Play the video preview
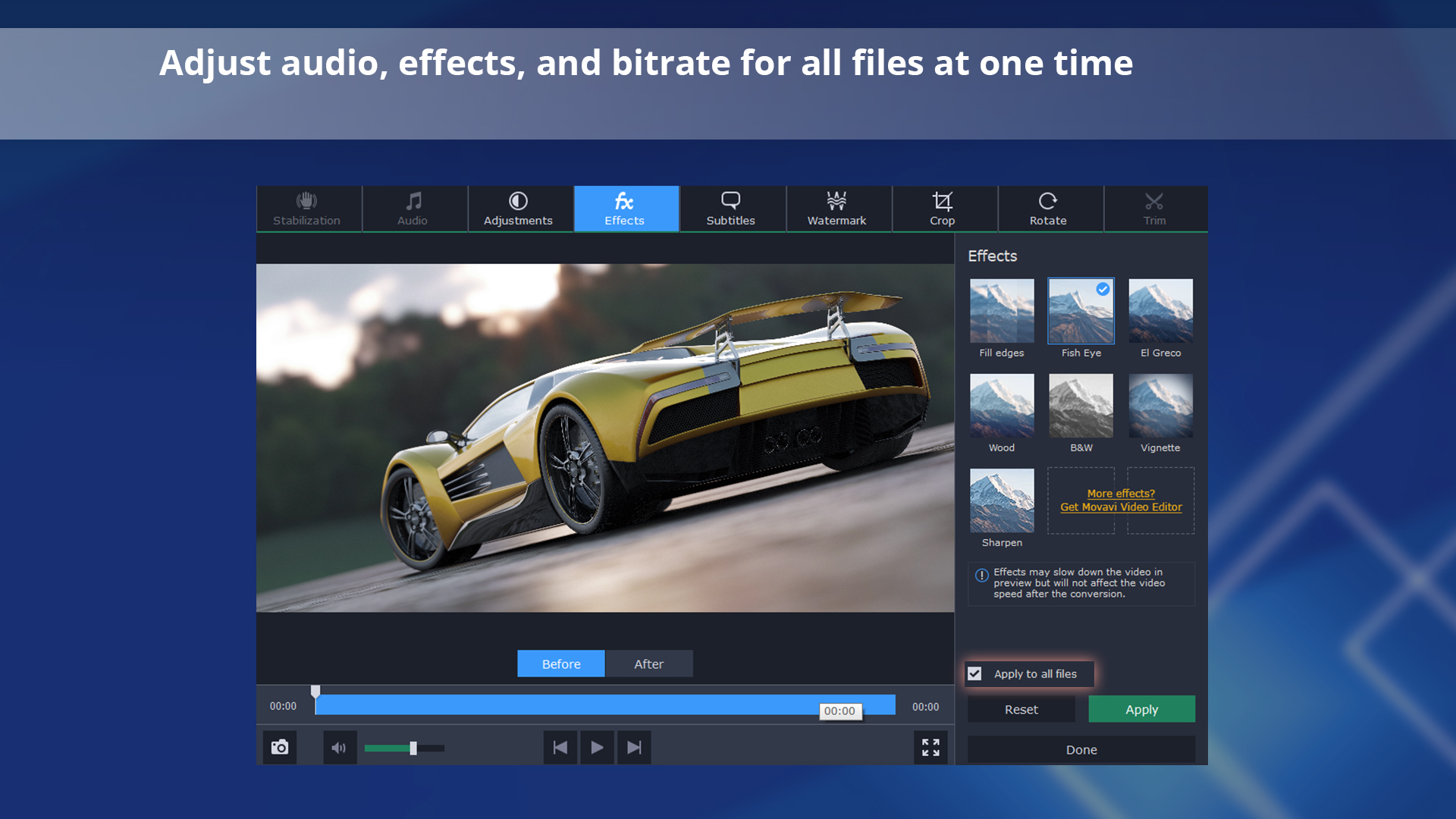This screenshot has height=819, width=1456. click(597, 747)
